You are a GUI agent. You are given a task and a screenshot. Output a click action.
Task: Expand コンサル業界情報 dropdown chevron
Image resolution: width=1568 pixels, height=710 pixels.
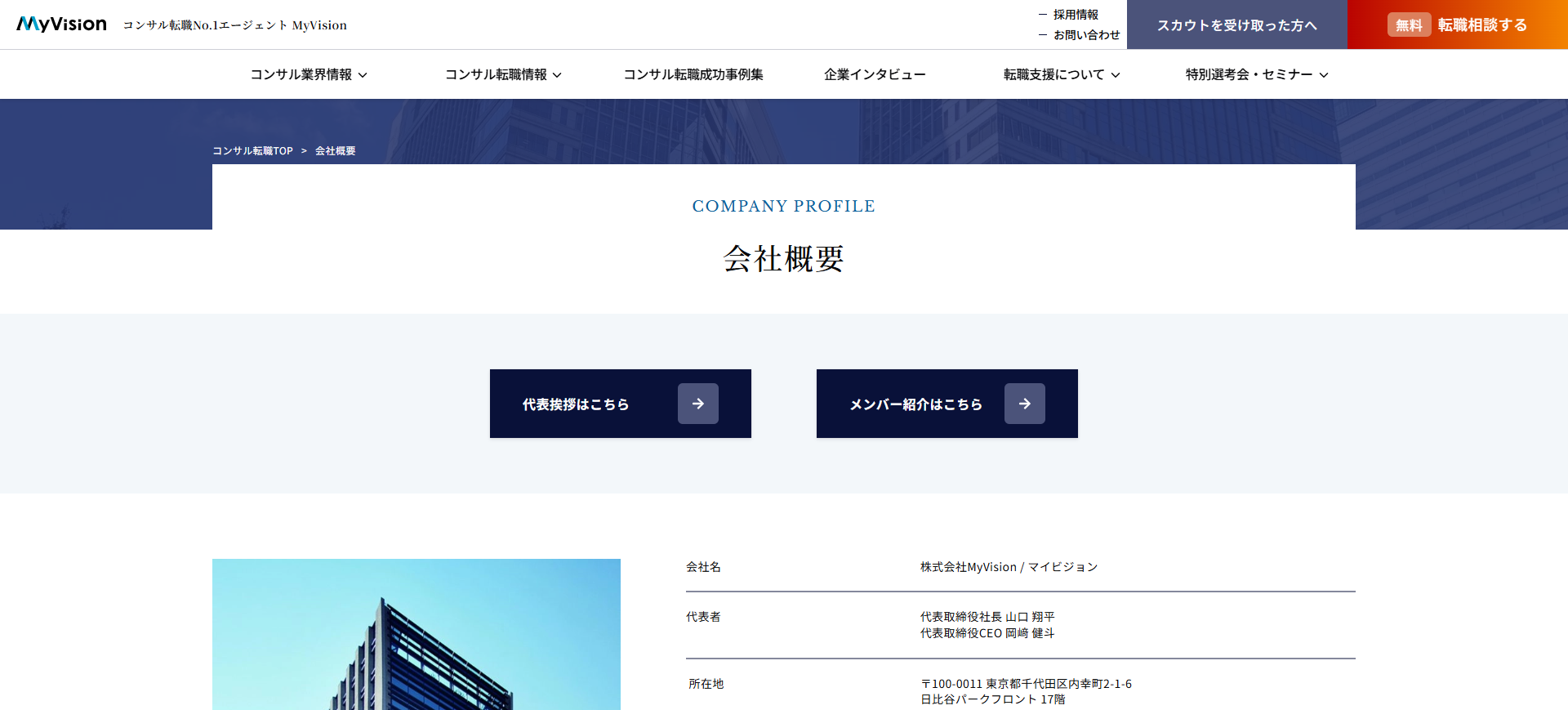point(363,75)
